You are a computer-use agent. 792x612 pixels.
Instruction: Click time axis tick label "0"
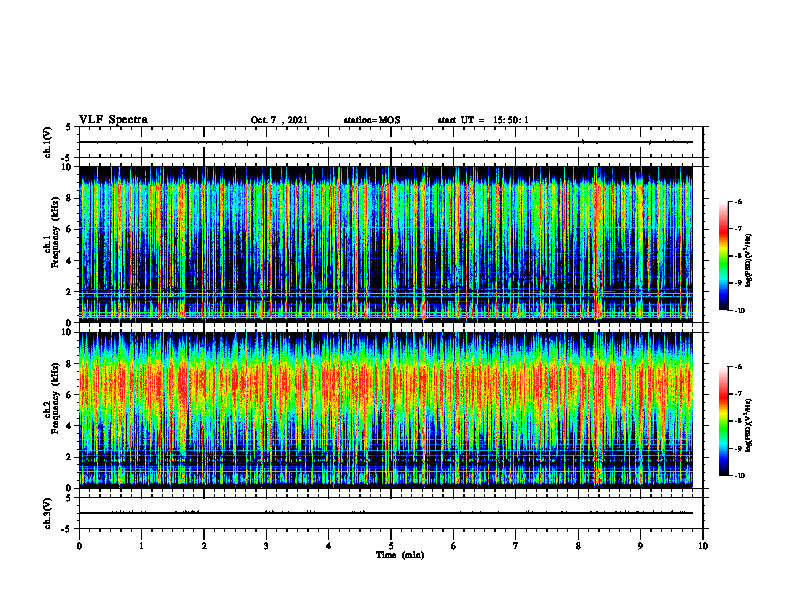coord(79,546)
